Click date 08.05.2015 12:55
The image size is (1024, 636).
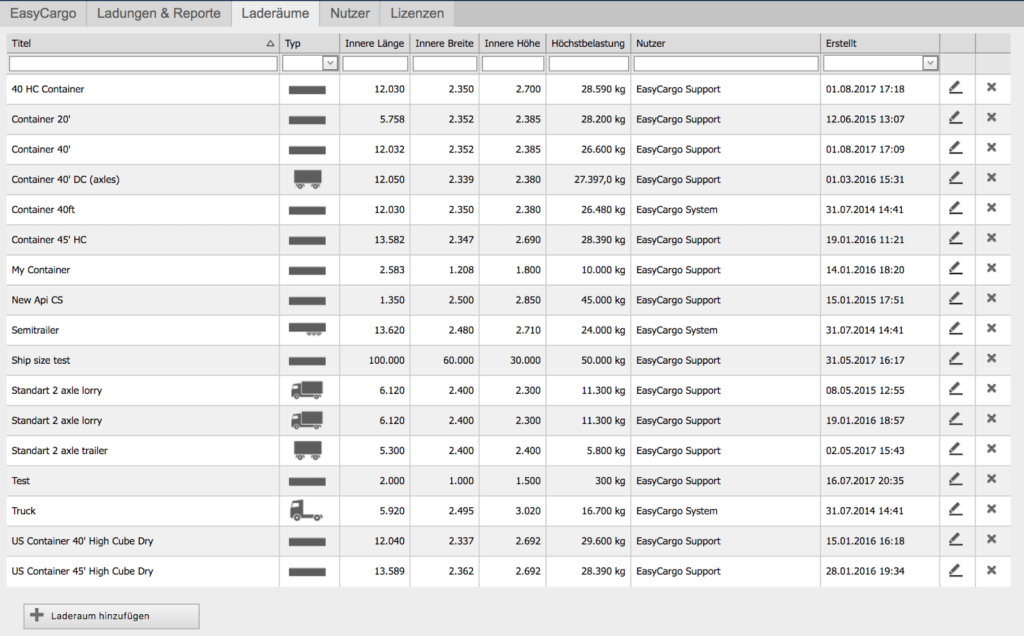pyautogui.click(x=865, y=390)
